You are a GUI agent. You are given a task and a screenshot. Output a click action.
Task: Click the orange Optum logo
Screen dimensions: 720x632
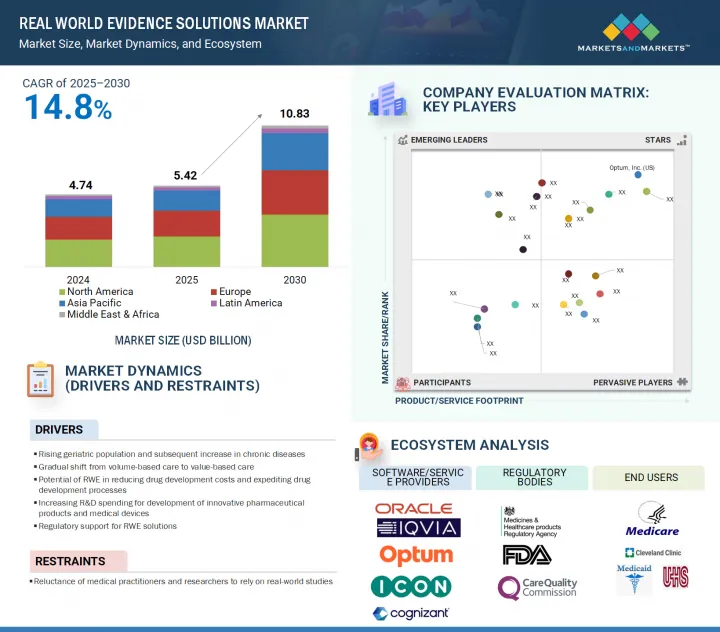point(416,555)
